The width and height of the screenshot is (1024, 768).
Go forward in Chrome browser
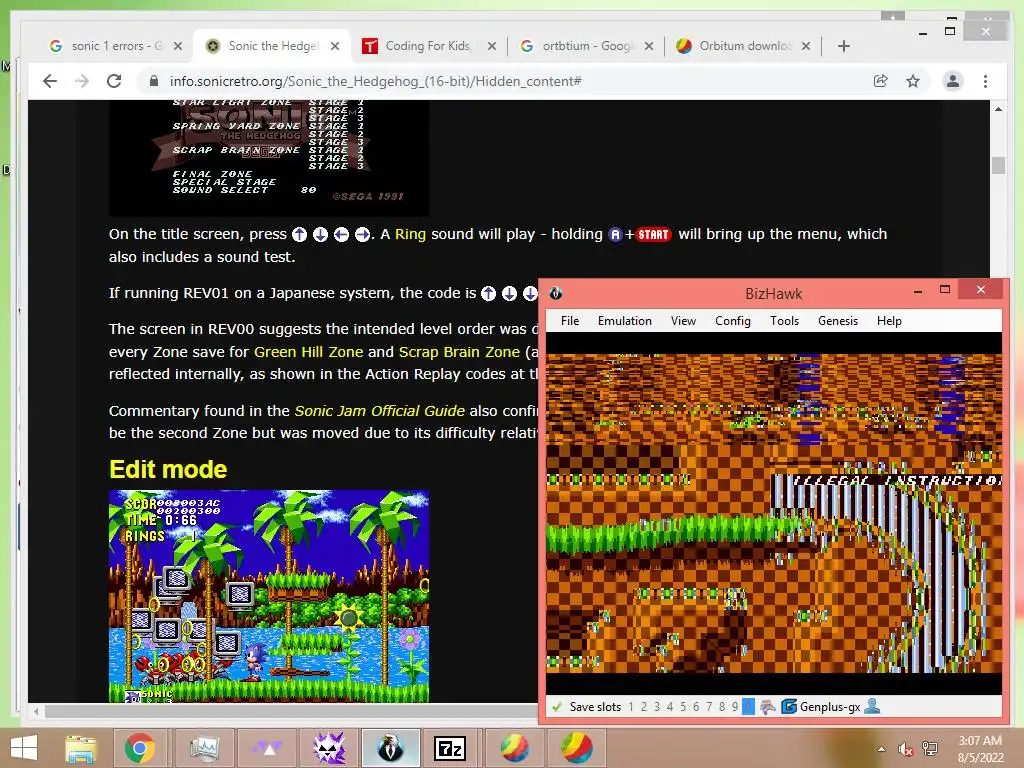[x=82, y=81]
